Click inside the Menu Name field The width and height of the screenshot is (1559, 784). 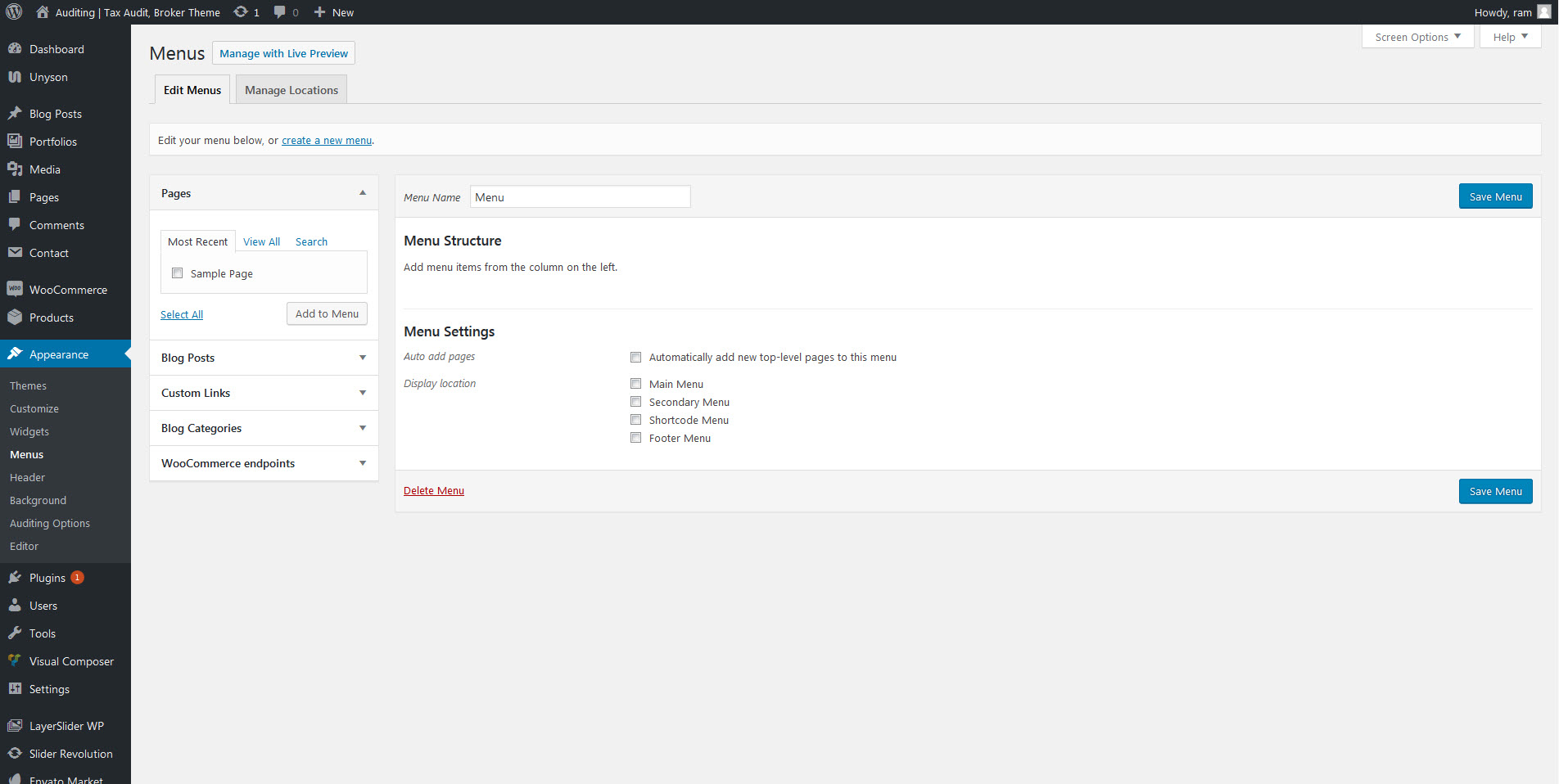coord(579,196)
